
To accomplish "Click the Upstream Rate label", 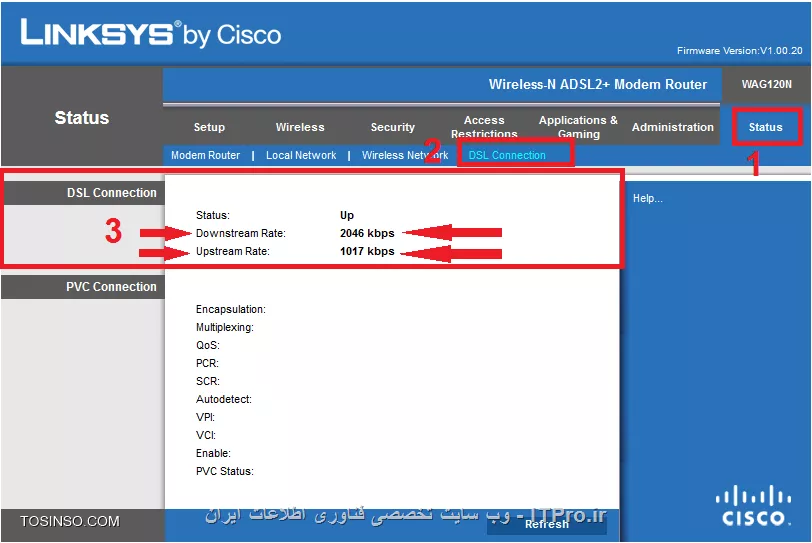I will pyautogui.click(x=233, y=252).
